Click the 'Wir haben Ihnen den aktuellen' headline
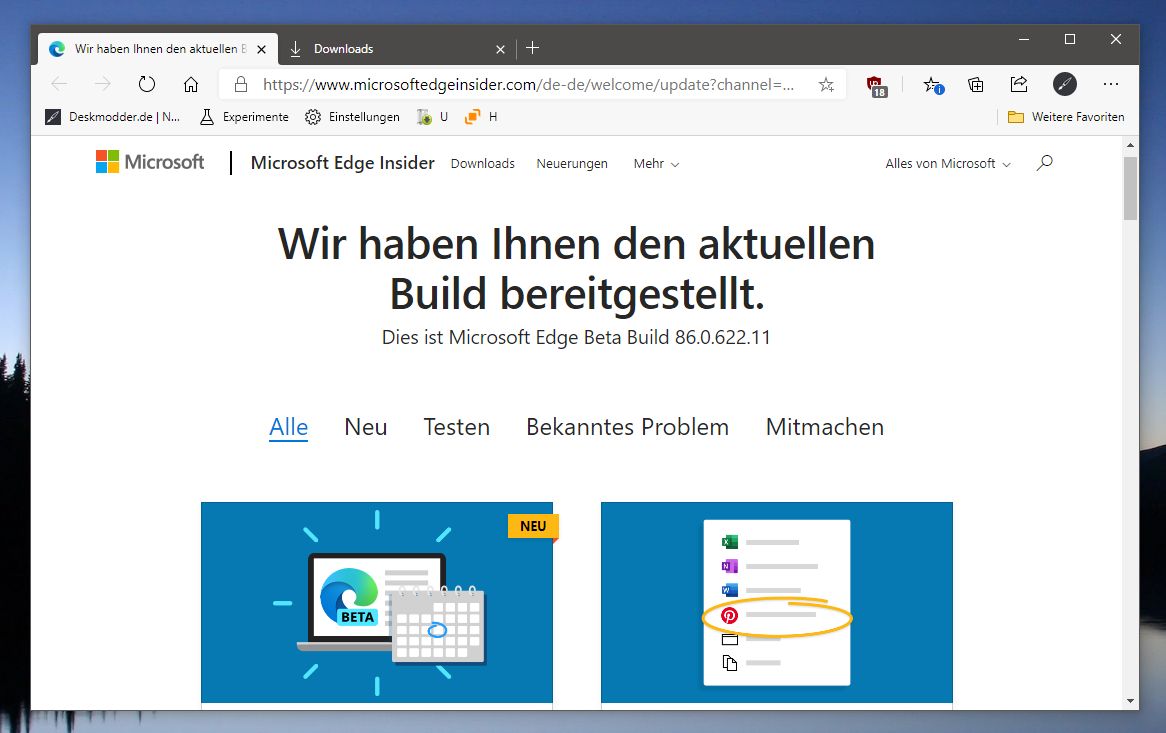The width and height of the screenshot is (1166, 733). point(576,269)
